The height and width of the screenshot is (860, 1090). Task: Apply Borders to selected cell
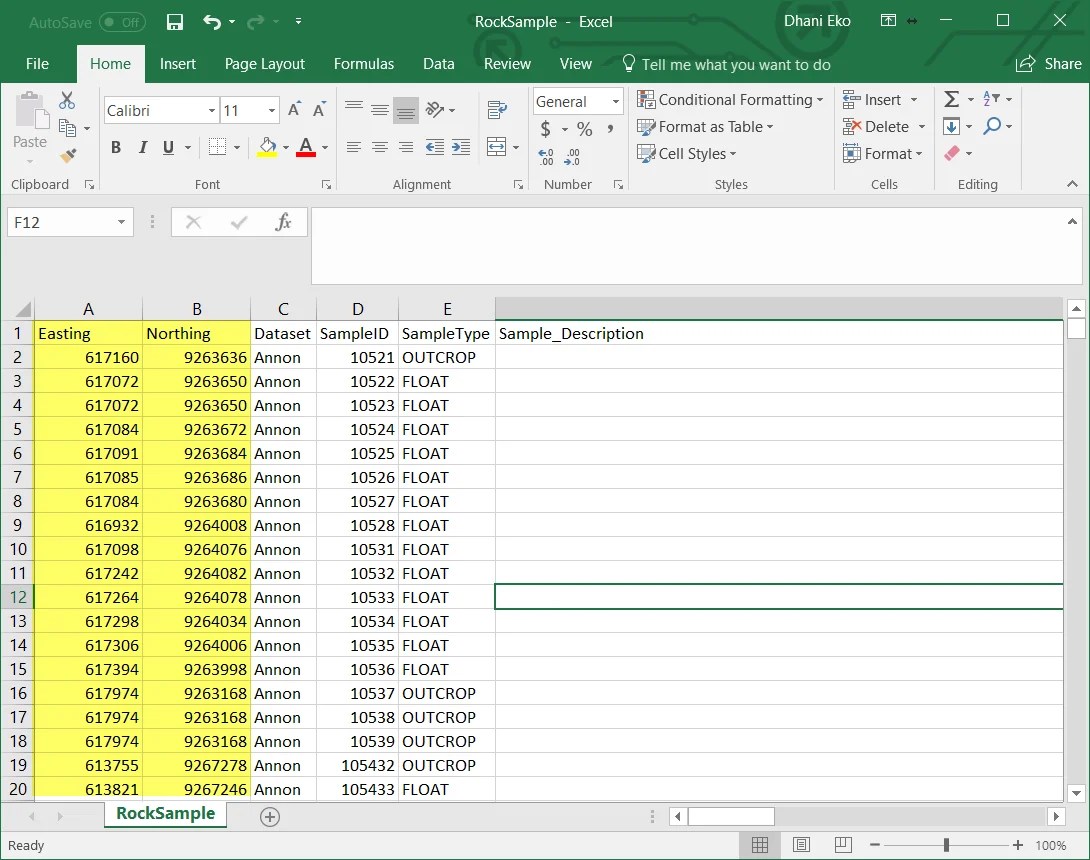click(218, 147)
